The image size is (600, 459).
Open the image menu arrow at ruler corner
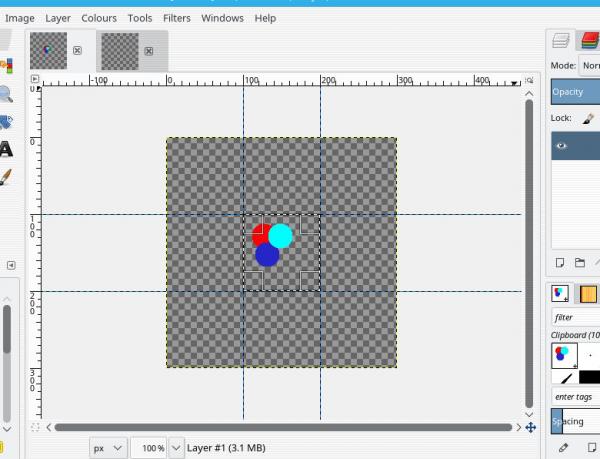[35, 79]
